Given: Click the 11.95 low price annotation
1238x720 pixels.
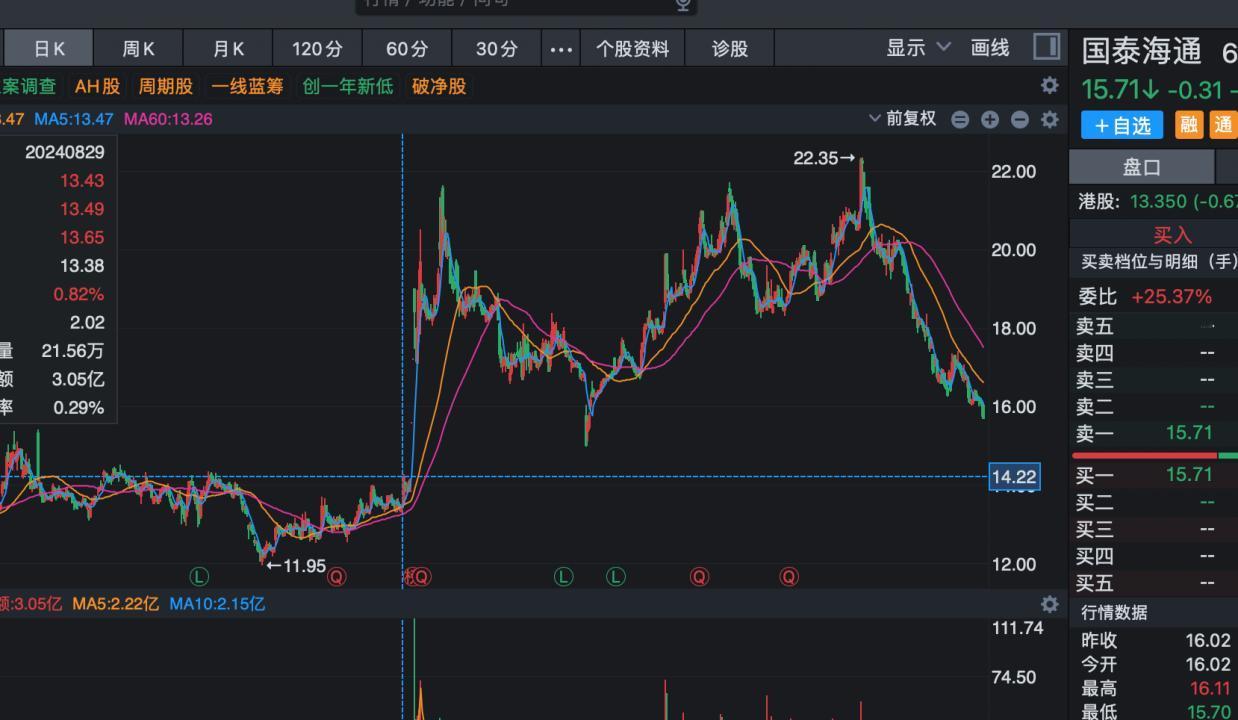Looking at the screenshot, I should (x=296, y=566).
